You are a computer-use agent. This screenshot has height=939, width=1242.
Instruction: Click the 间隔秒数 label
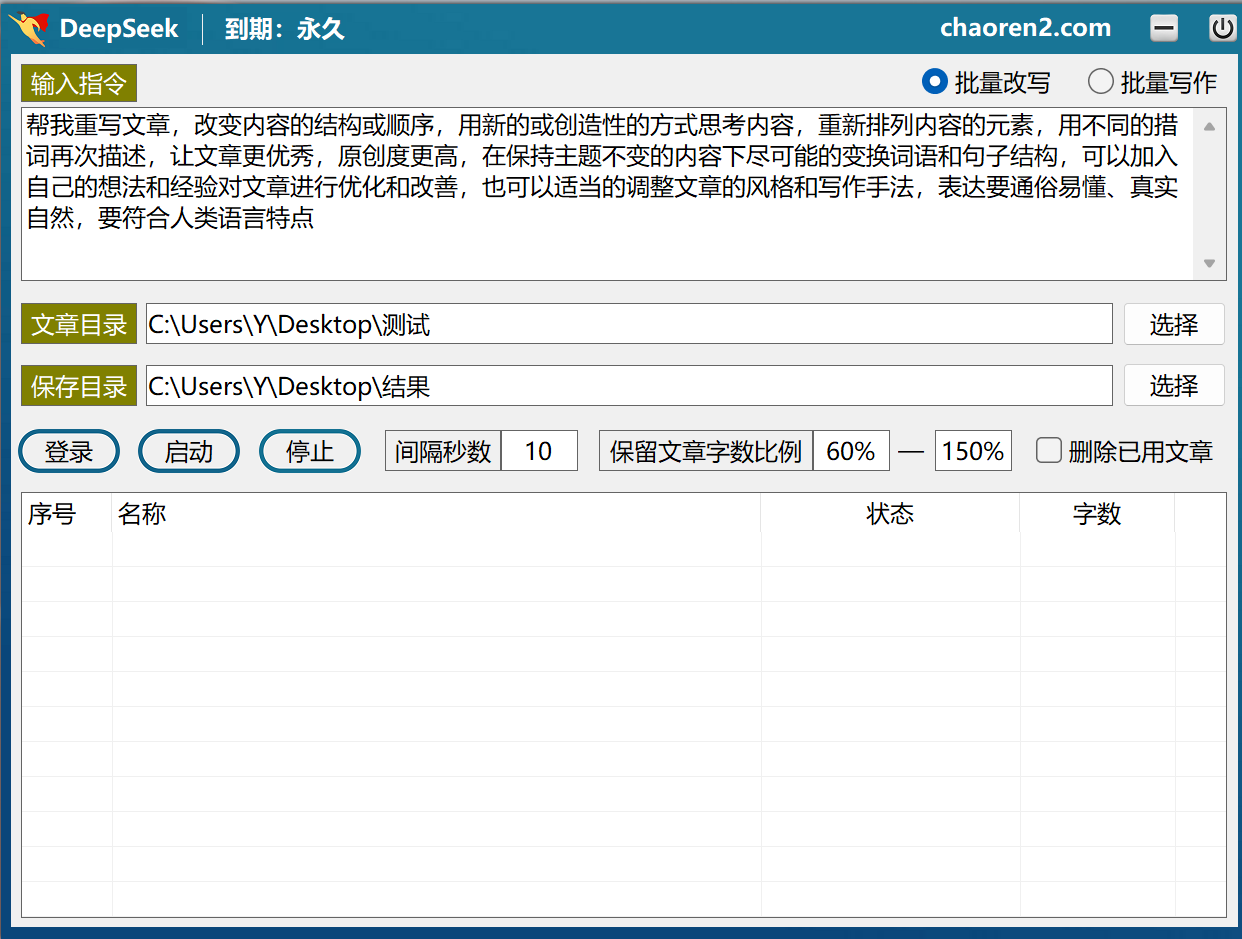[443, 451]
